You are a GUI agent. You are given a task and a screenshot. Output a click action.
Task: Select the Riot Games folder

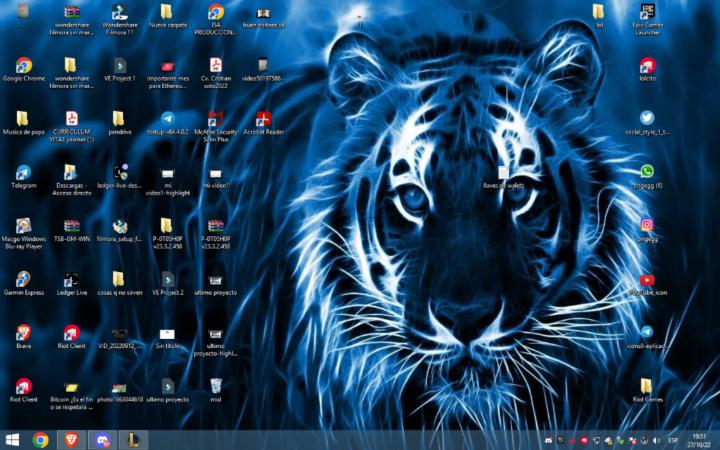click(647, 386)
